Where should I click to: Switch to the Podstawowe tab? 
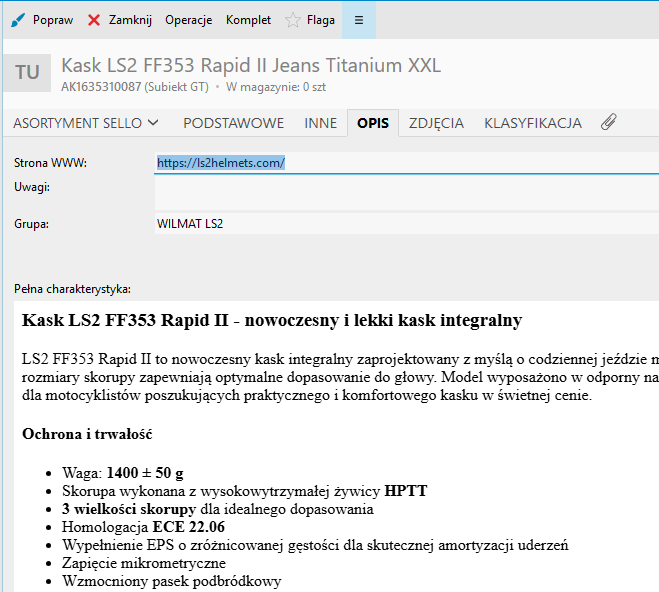[x=234, y=123]
